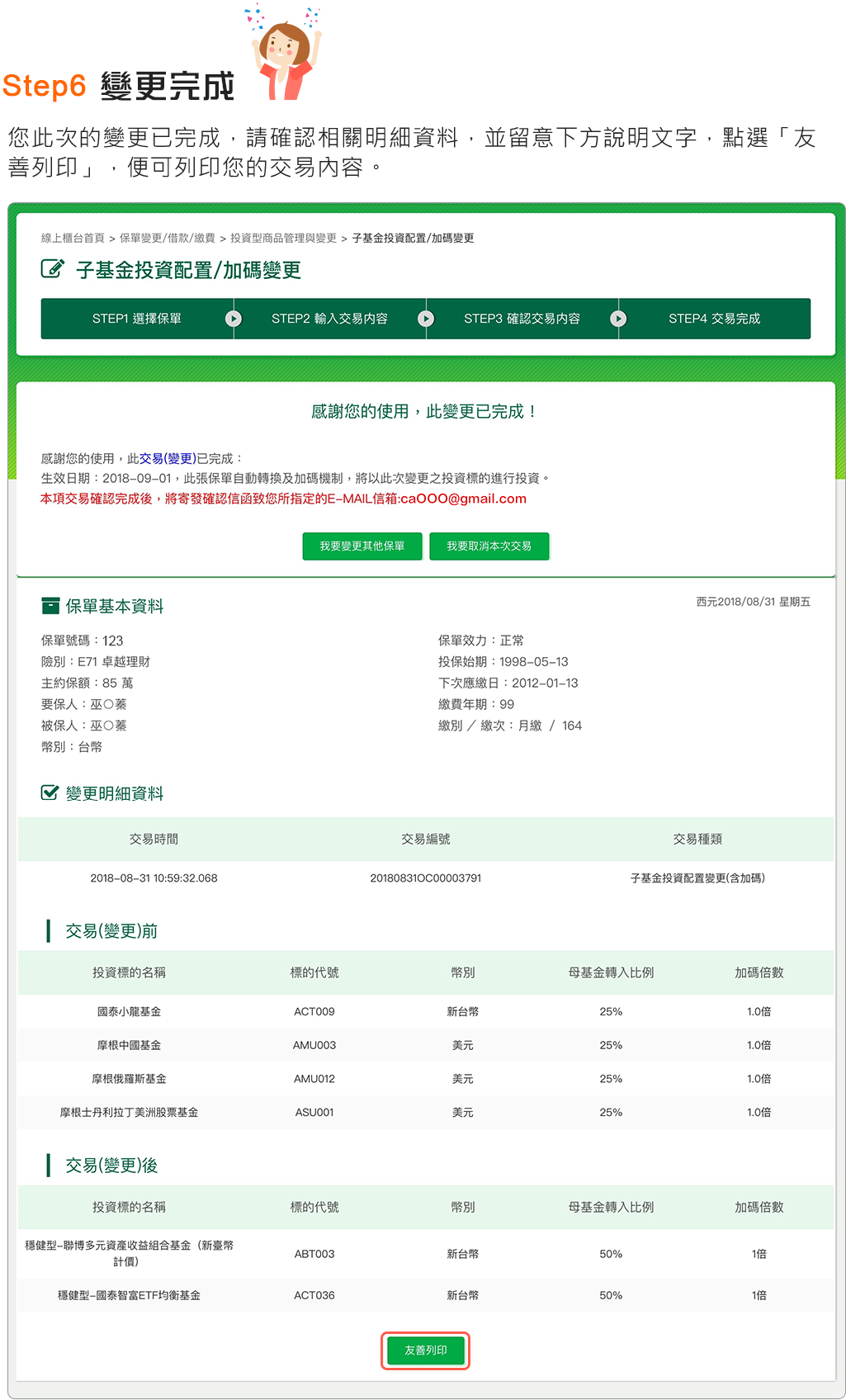The image size is (846, 1400).
Task: Click the 國泰小龍基金 row name
Action: coord(129,1011)
